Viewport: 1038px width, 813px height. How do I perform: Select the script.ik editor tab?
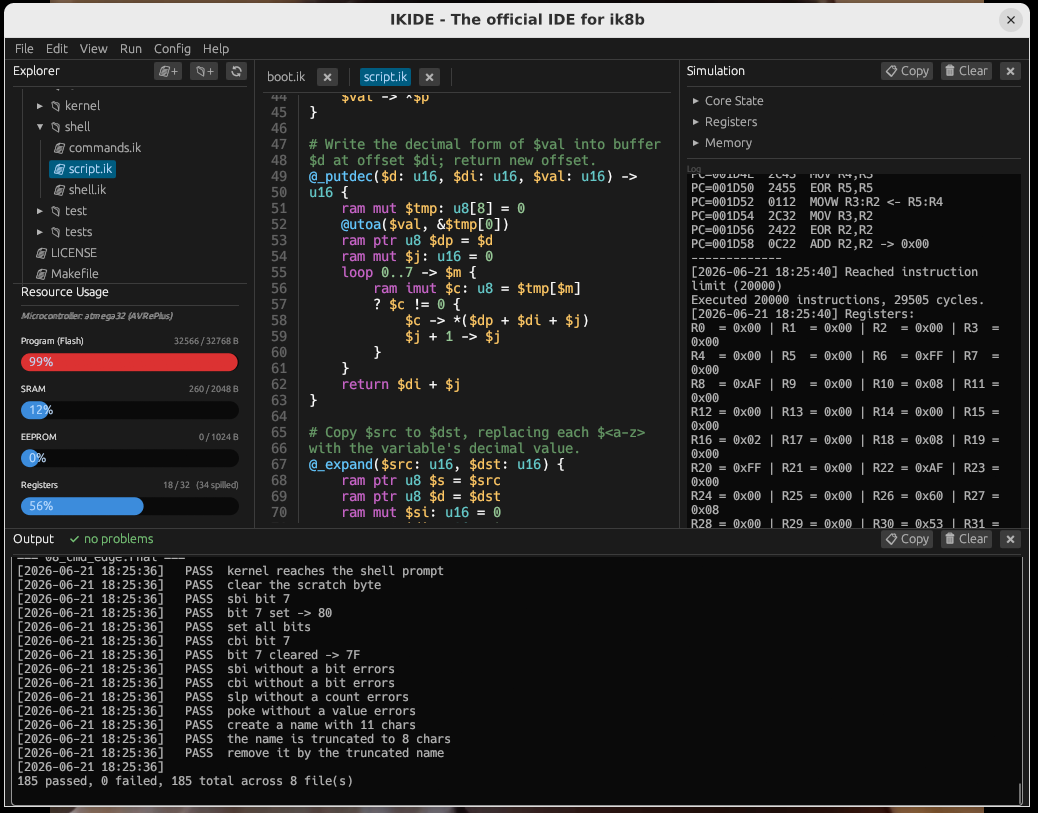tap(385, 77)
